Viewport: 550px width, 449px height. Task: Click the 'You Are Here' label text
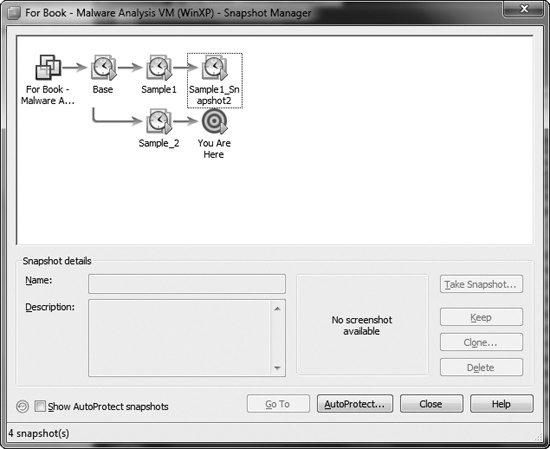tap(214, 149)
